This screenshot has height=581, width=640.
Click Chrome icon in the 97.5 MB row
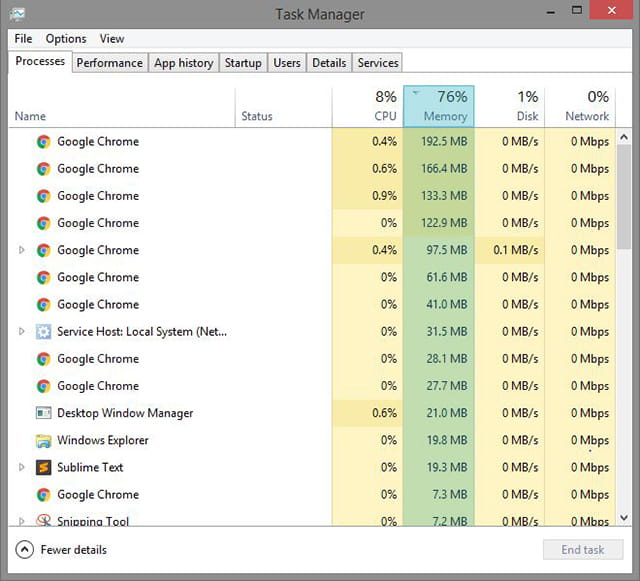pos(43,250)
